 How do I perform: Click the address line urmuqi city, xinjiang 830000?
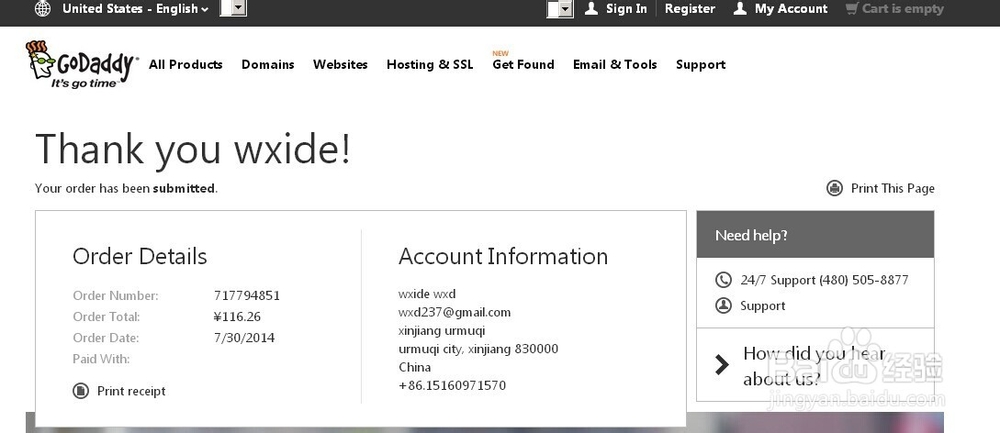[x=478, y=349]
